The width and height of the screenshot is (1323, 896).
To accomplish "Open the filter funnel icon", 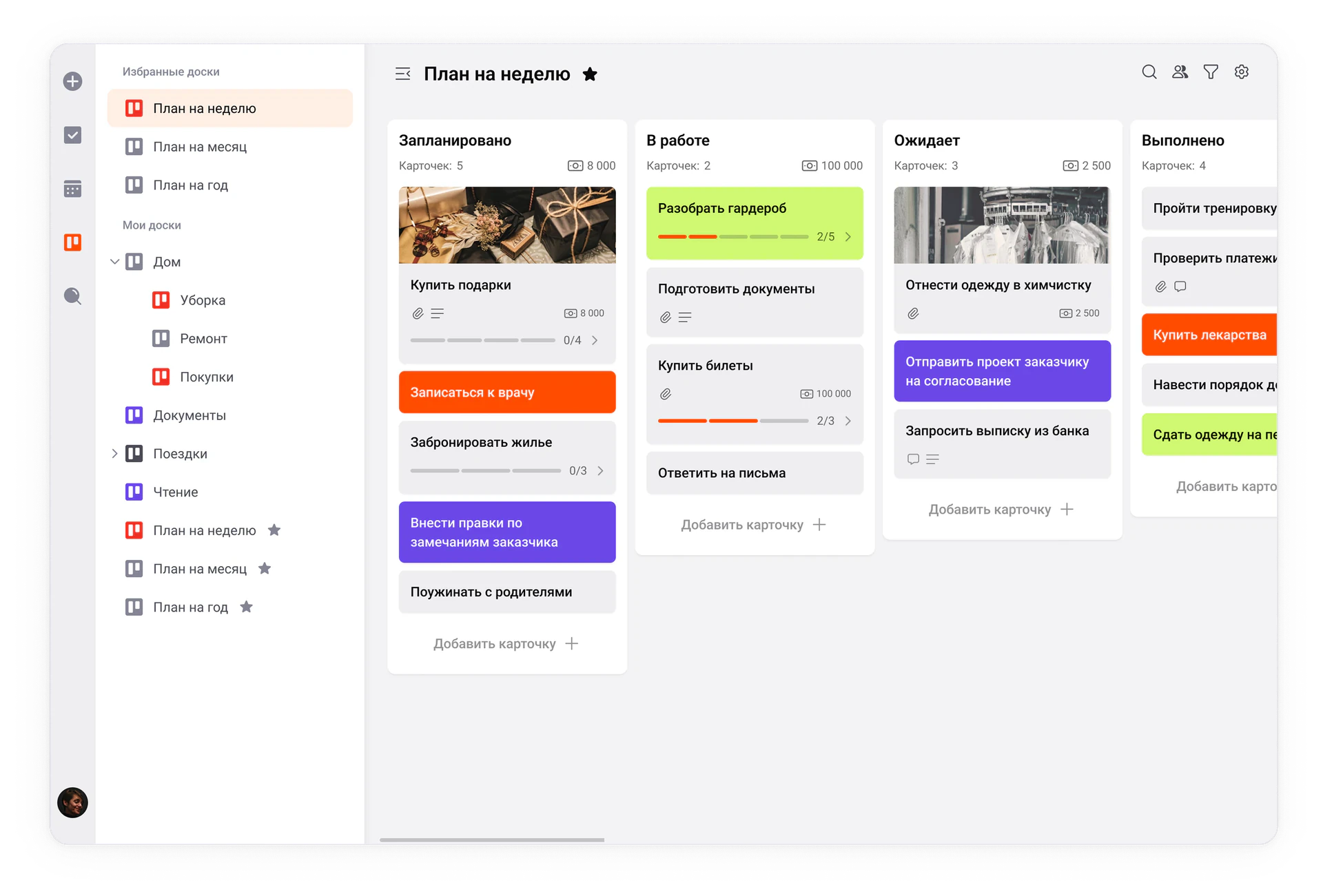I will coord(1211,72).
